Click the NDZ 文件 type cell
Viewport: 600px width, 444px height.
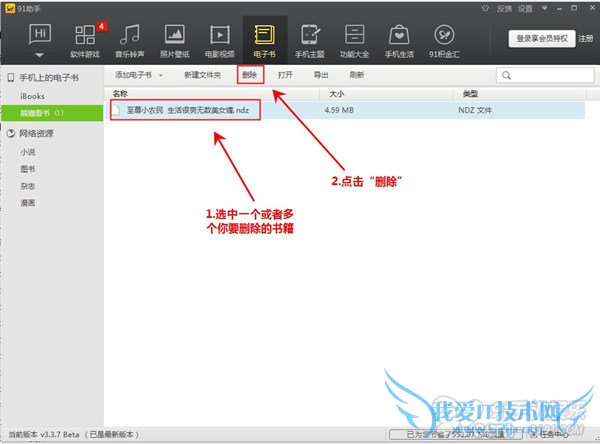(x=475, y=110)
